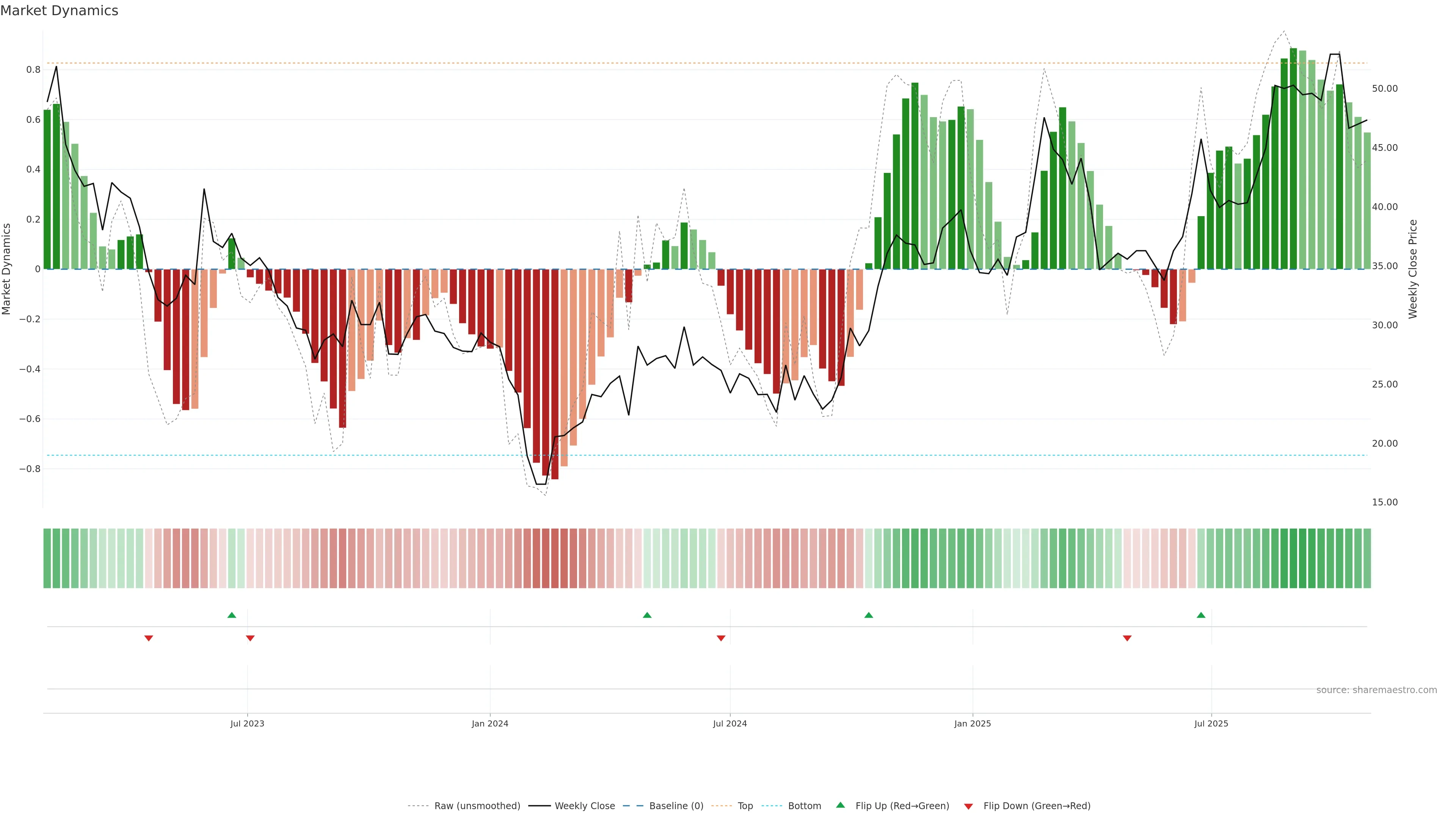The height and width of the screenshot is (819, 1456).
Task: Click the earliest red flip-down triangle marker
Action: (149, 638)
